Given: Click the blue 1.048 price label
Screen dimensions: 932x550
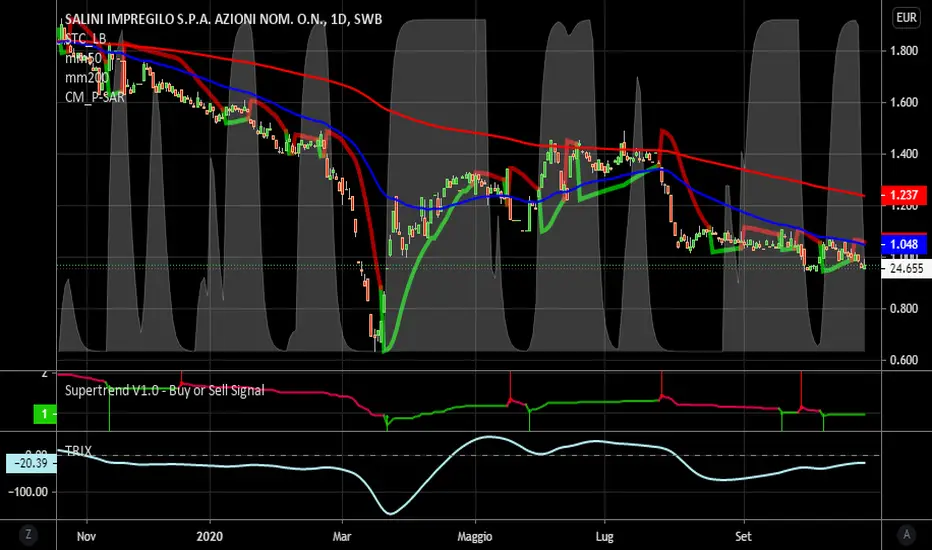Looking at the screenshot, I should tap(903, 244).
